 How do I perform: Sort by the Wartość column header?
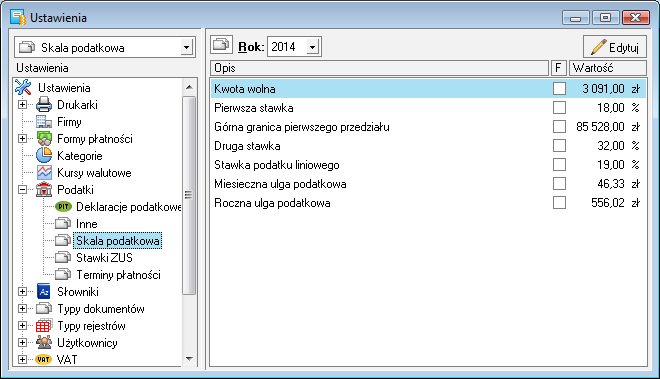(x=608, y=68)
